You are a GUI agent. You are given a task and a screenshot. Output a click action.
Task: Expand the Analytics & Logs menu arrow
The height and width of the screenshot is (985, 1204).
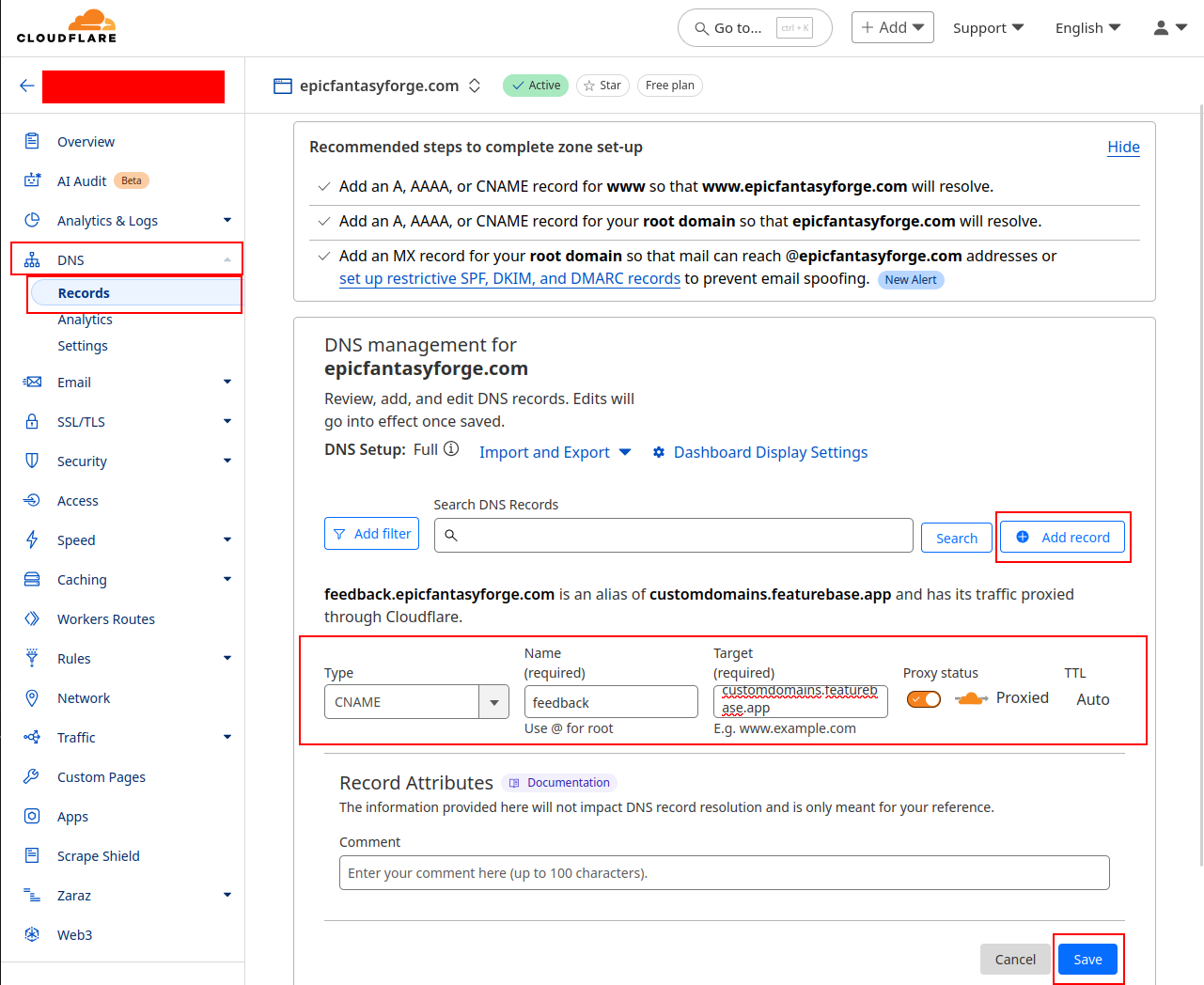(x=227, y=220)
